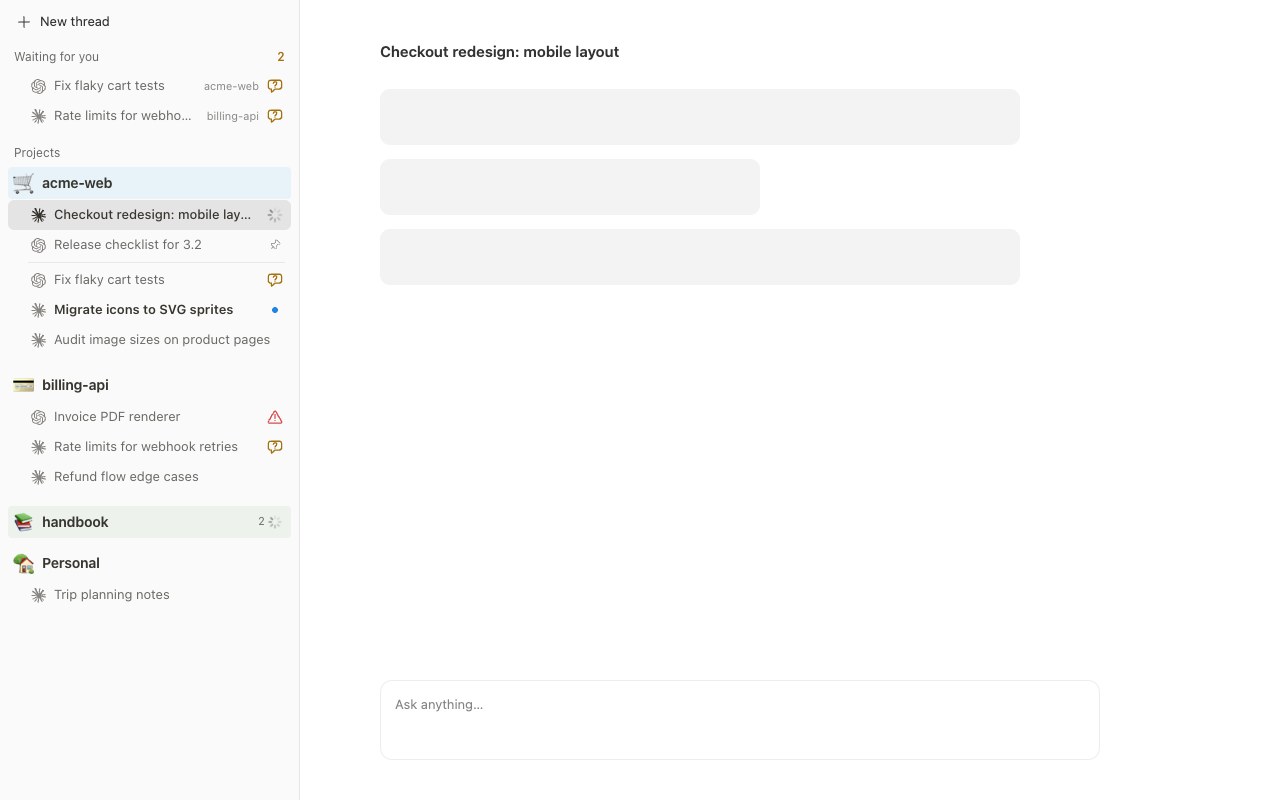
Task: Select Checkout redesign: mobile layout thread
Action: 150,215
